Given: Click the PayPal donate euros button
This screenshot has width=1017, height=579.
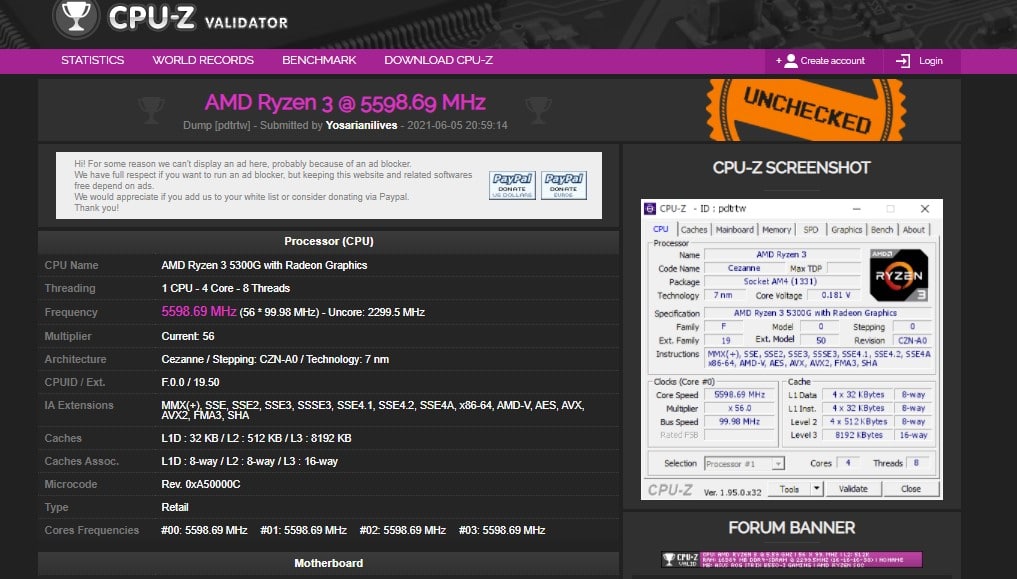Looking at the screenshot, I should [x=564, y=185].
